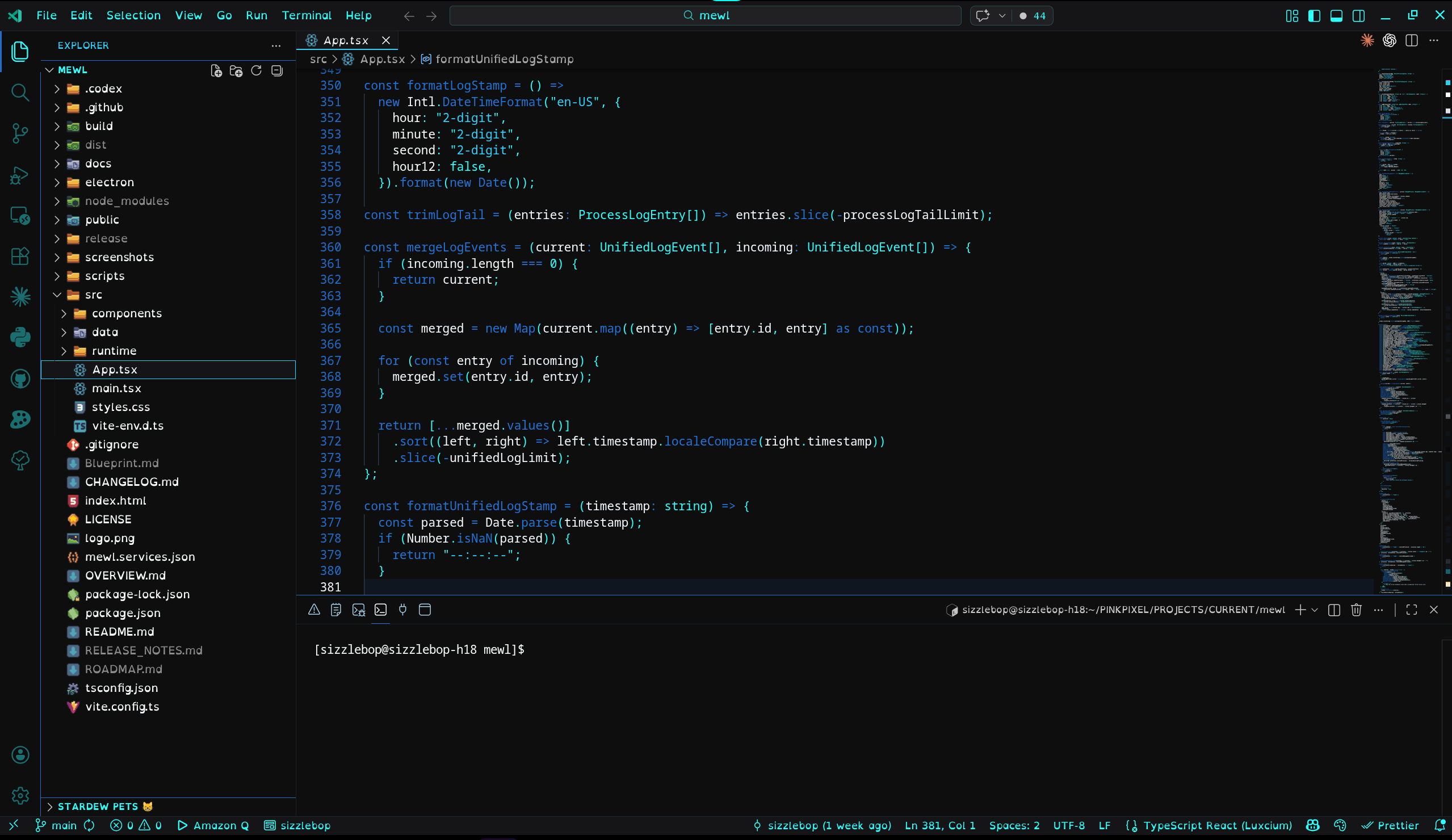Open the Extensions view icon

pos(20,256)
